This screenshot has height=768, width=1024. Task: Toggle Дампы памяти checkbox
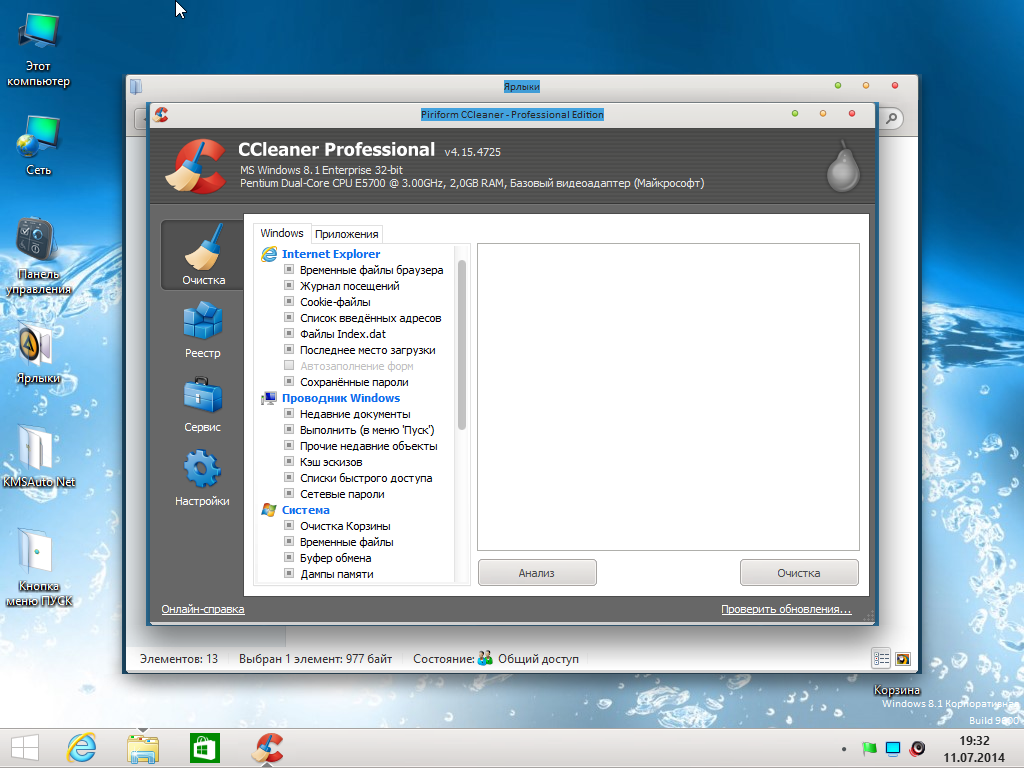point(289,573)
